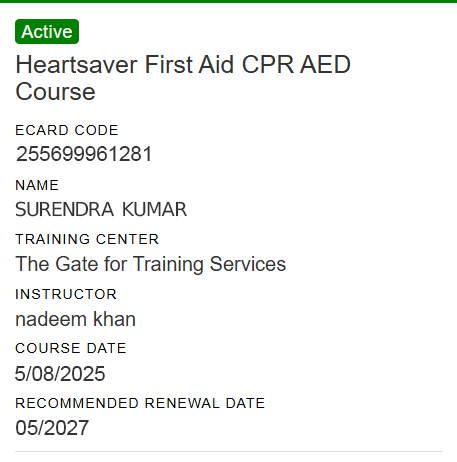Click the COURSE DATE label
The width and height of the screenshot is (457, 462).
(x=71, y=348)
